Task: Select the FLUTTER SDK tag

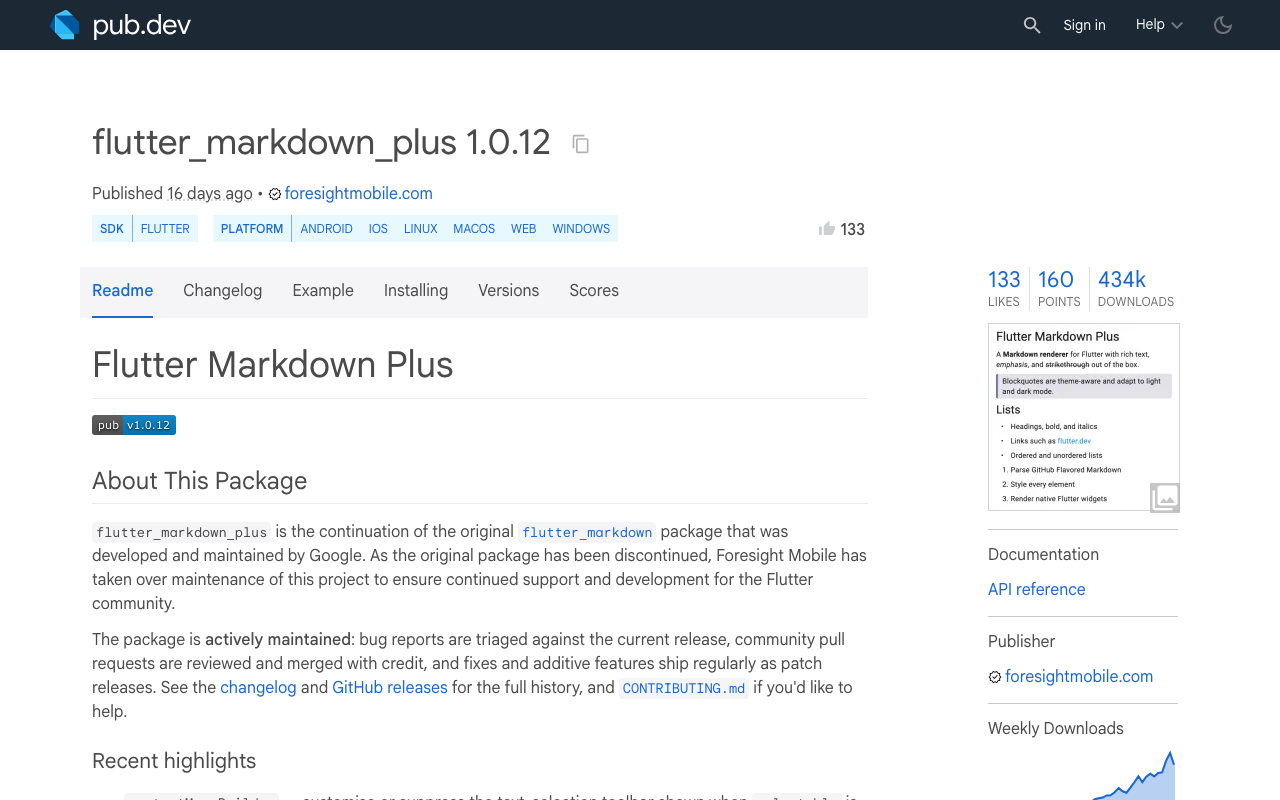Action: (x=165, y=229)
